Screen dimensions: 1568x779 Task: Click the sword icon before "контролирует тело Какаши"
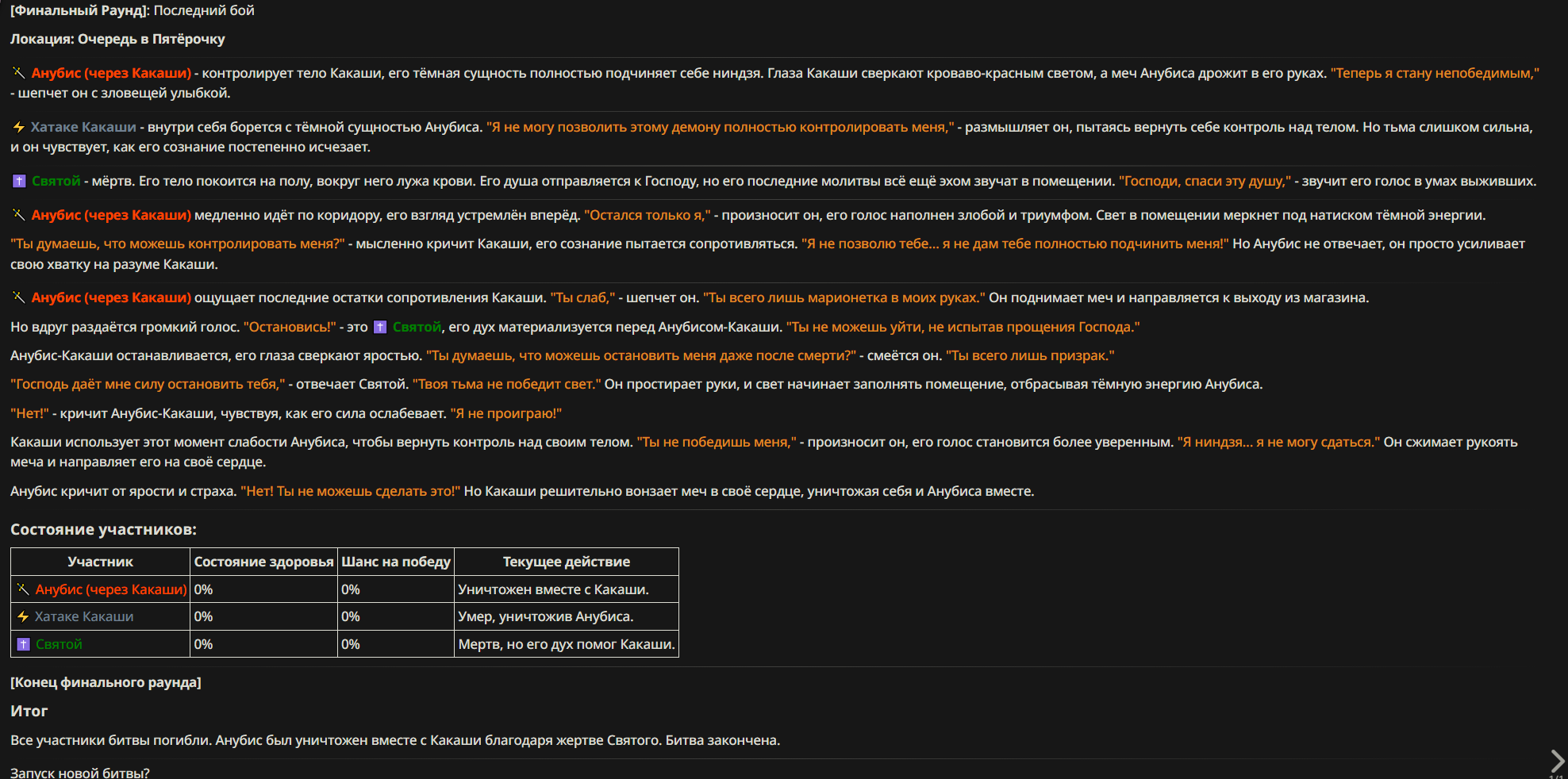click(x=19, y=72)
